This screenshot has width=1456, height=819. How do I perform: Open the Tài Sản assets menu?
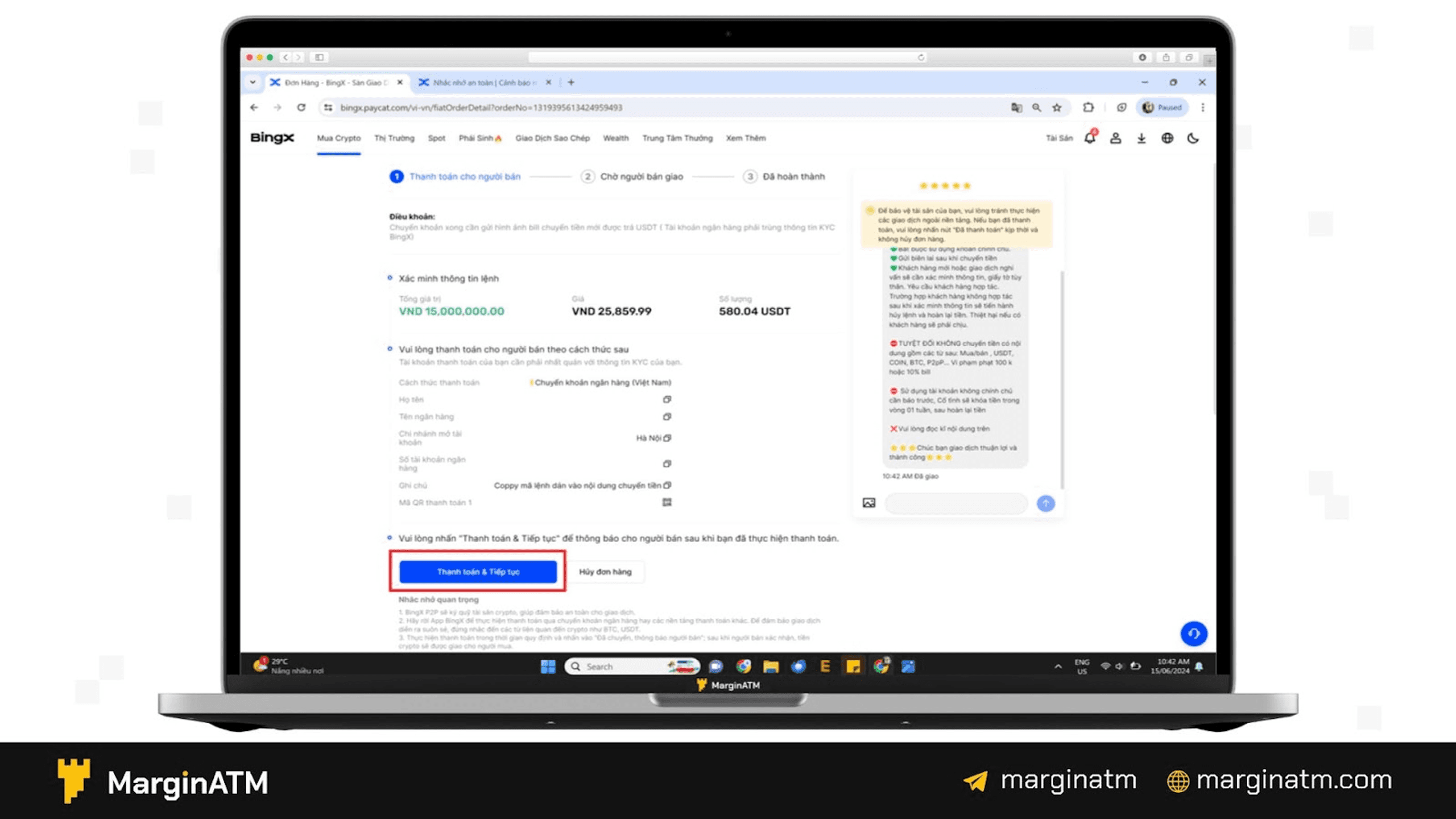(x=1059, y=138)
